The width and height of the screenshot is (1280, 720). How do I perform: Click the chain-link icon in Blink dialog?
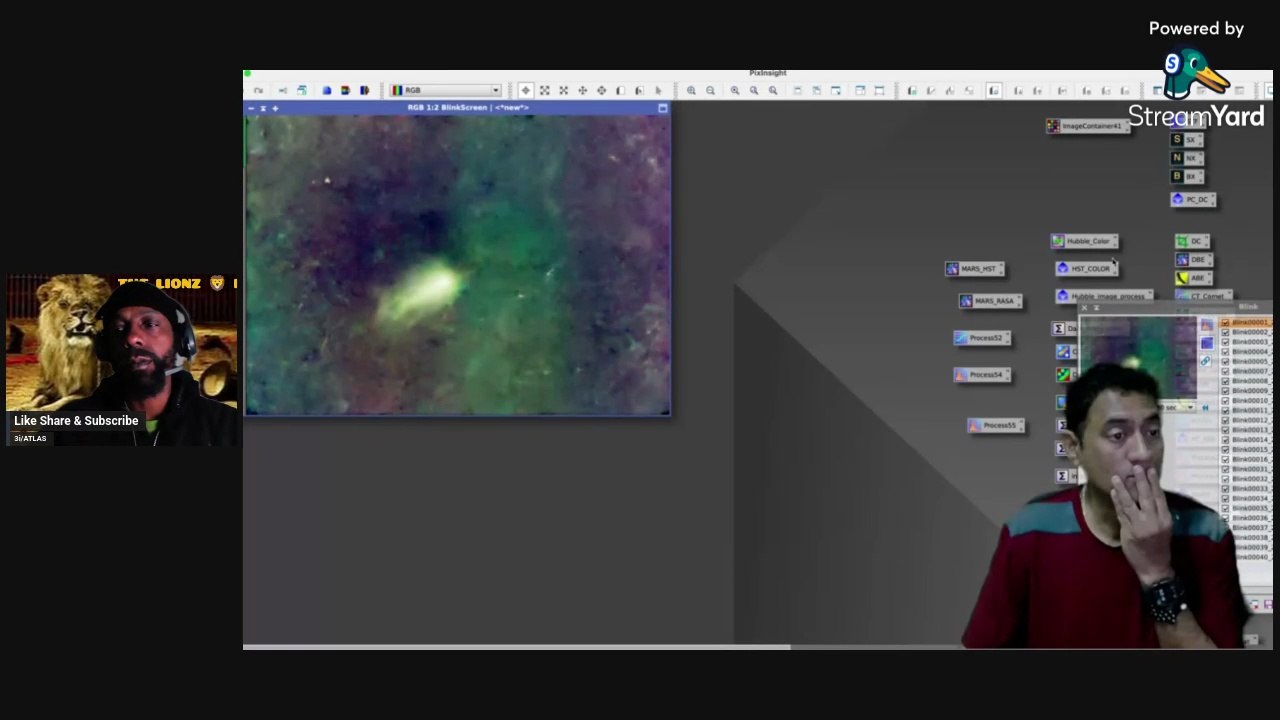1205,361
